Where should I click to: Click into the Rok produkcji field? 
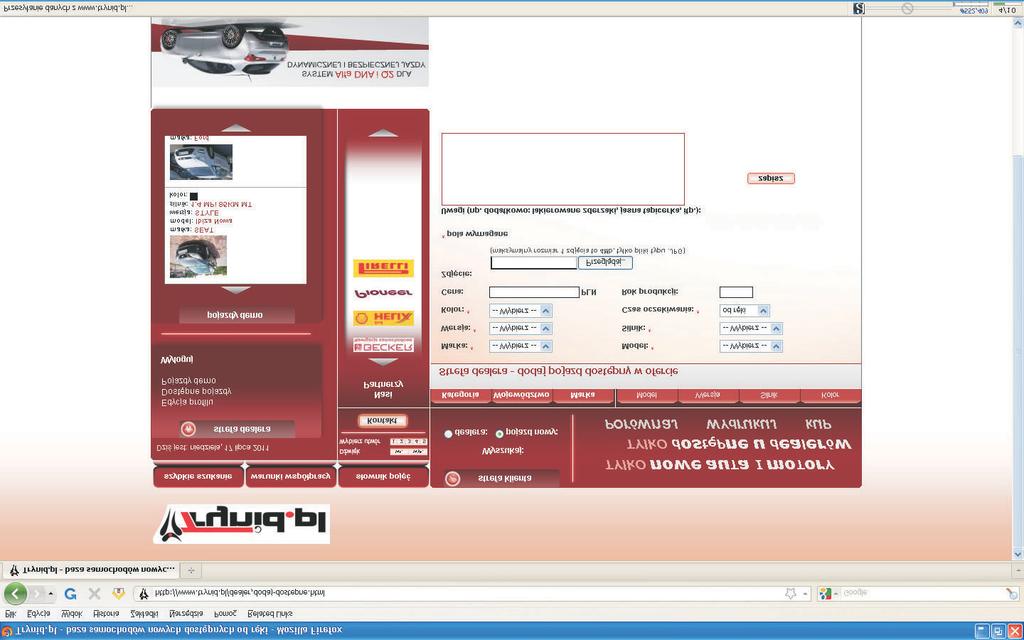736,292
